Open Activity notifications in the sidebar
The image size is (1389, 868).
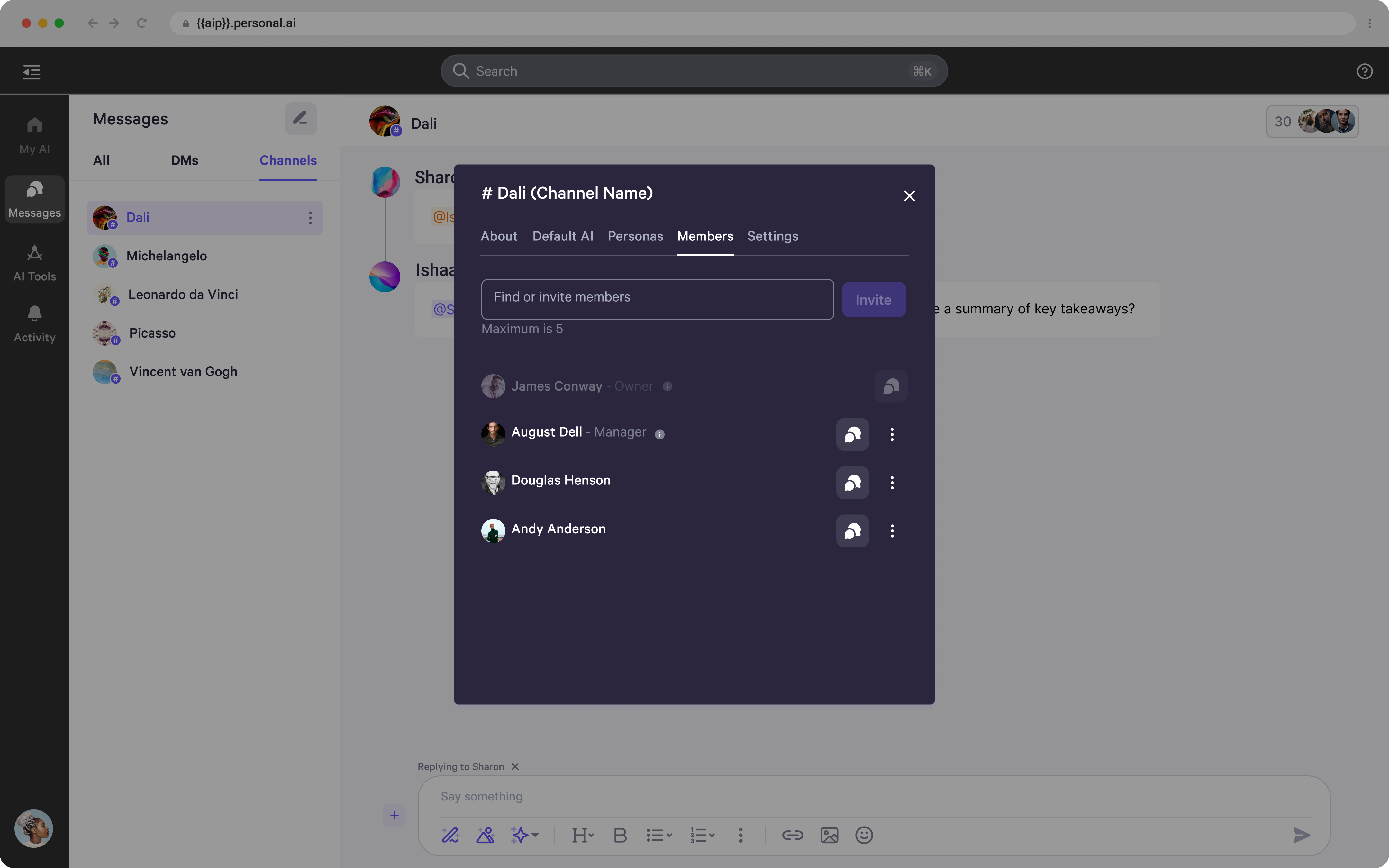click(34, 324)
